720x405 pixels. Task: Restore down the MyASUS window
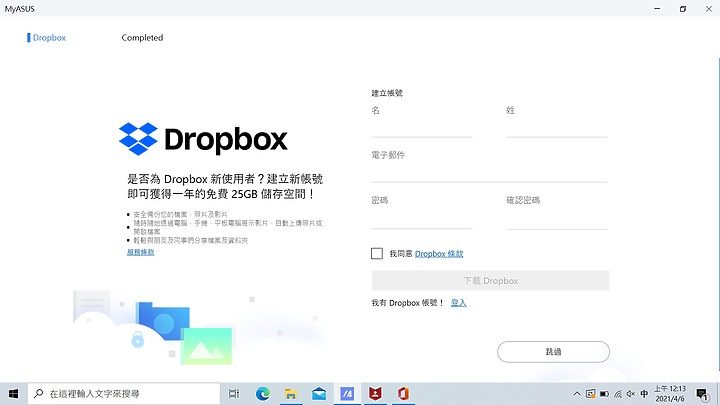(683, 9)
